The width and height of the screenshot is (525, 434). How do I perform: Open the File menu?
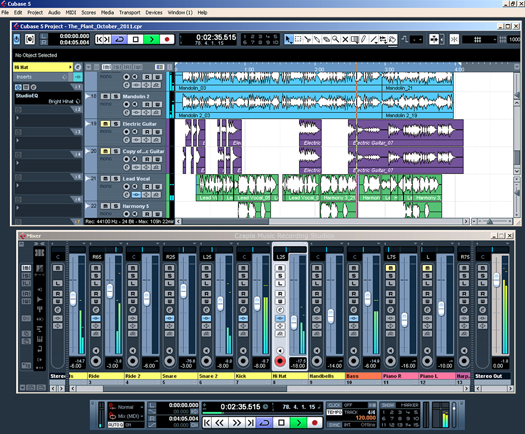point(5,12)
